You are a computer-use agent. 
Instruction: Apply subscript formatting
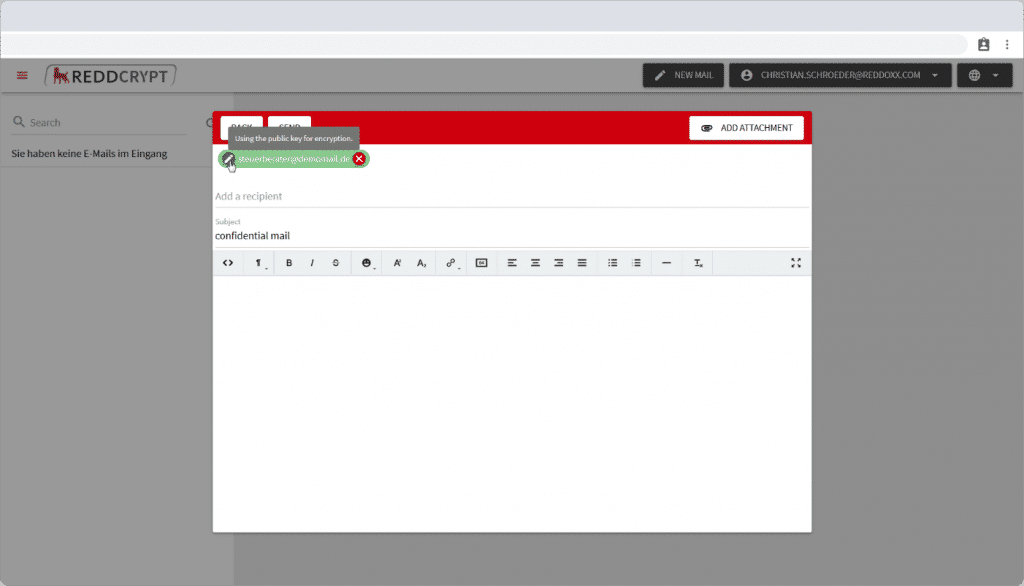click(x=421, y=263)
